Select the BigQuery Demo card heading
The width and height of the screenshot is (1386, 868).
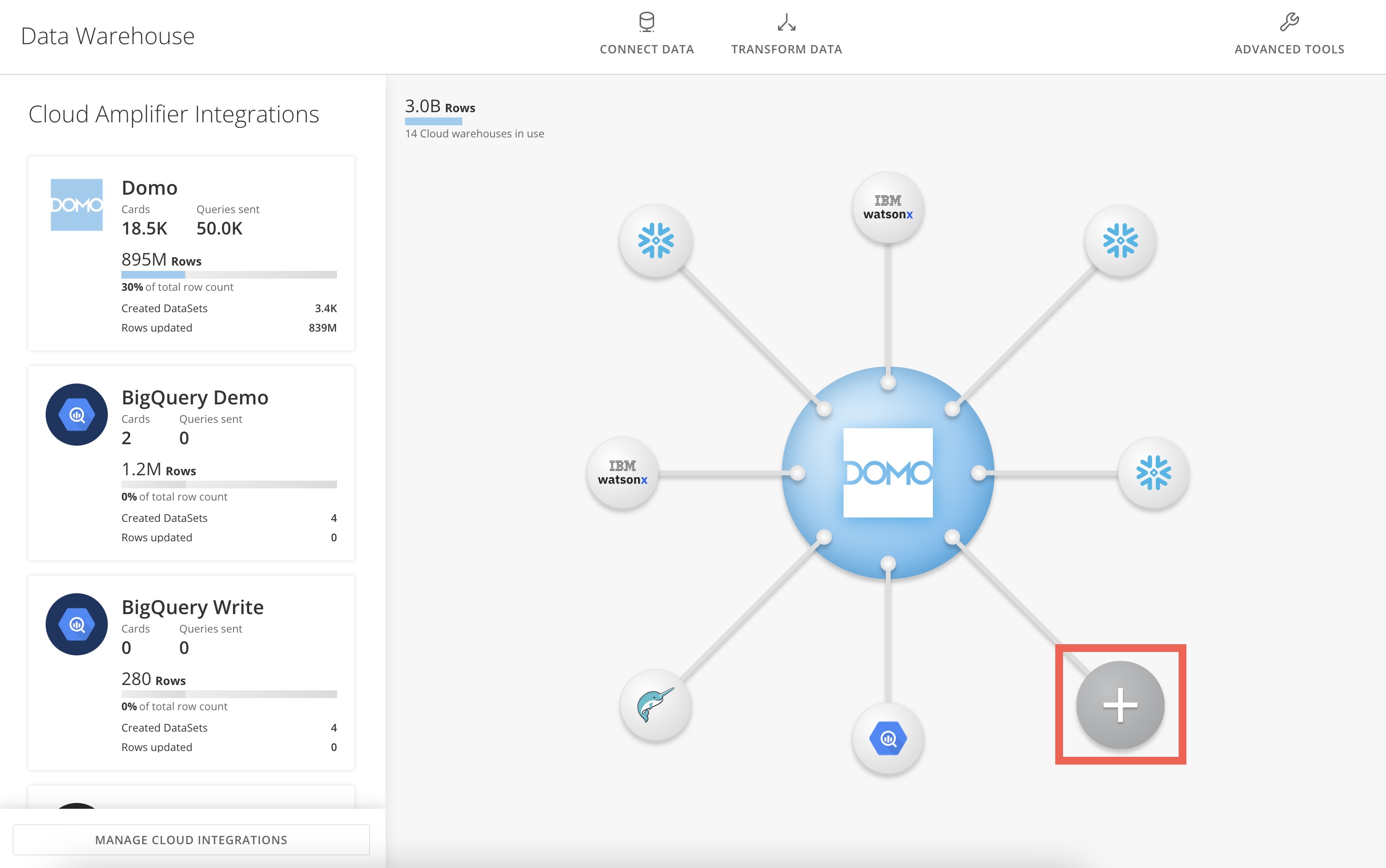point(194,397)
